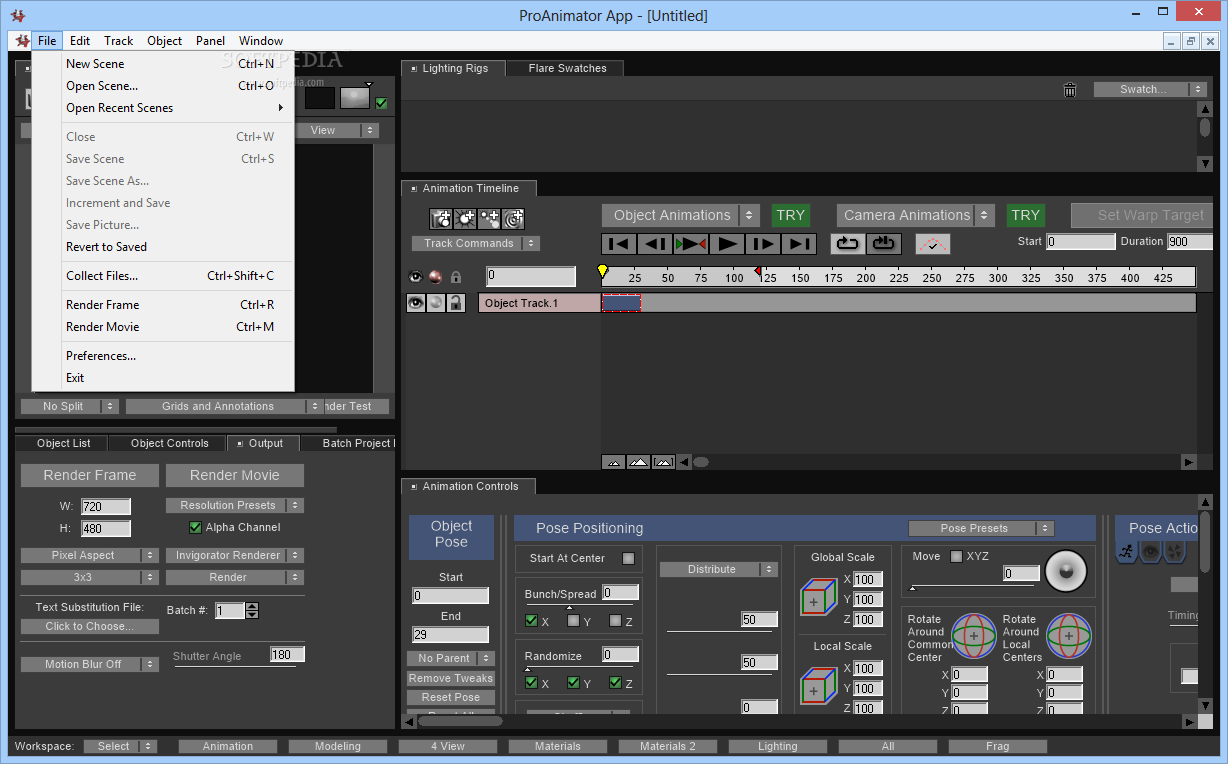
Task: Check Bunch/Spread Y checkbox
Action: pyautogui.click(x=573, y=621)
